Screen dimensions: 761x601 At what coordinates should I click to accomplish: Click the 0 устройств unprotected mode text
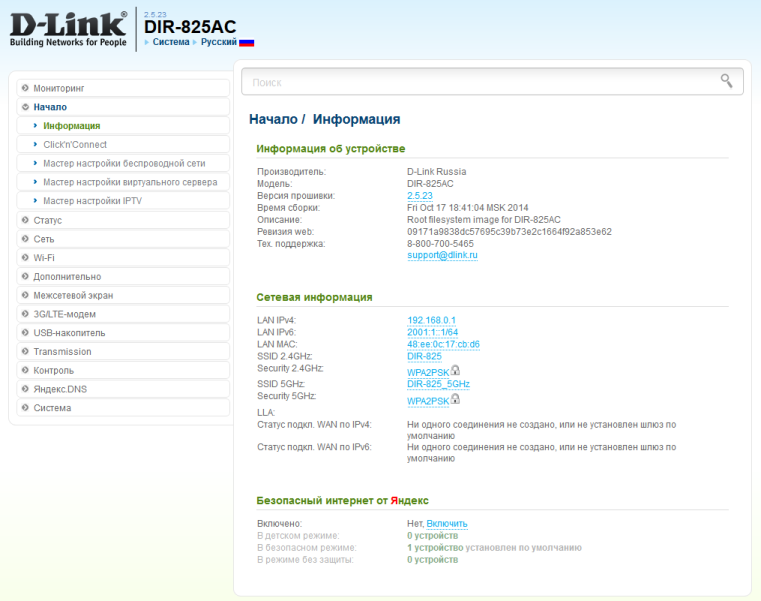(432, 560)
